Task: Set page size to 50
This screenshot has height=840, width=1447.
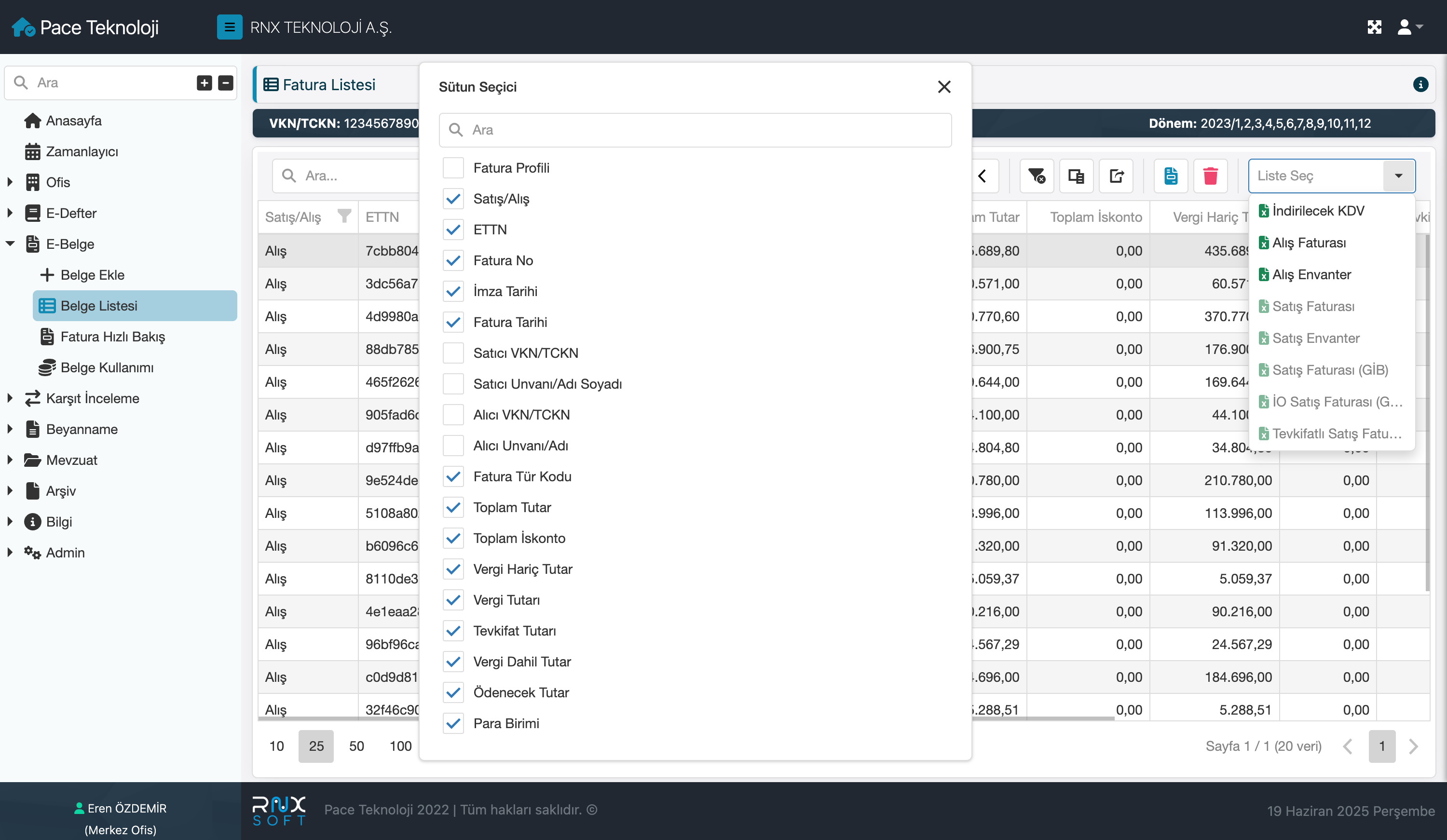Action: pos(356,746)
